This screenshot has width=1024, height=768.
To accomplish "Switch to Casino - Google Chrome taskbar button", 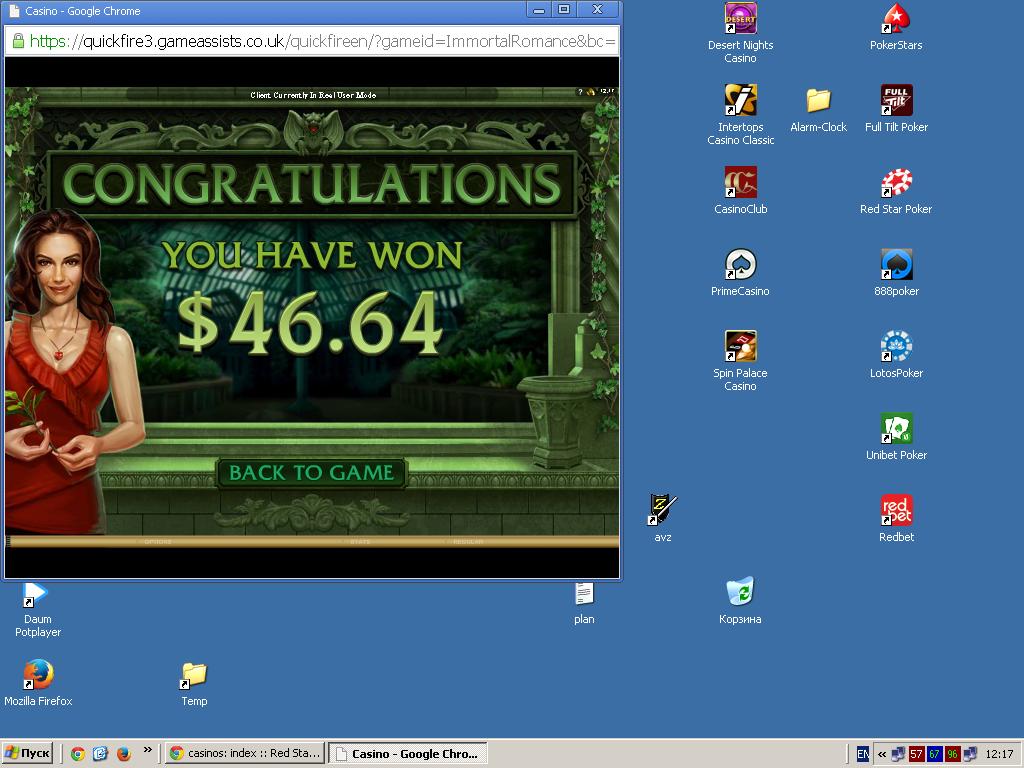I will [408, 754].
